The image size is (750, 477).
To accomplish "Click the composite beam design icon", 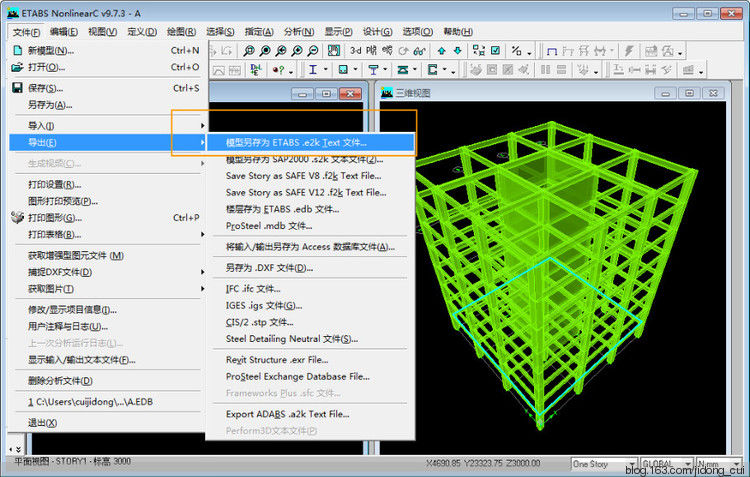I will (373, 70).
